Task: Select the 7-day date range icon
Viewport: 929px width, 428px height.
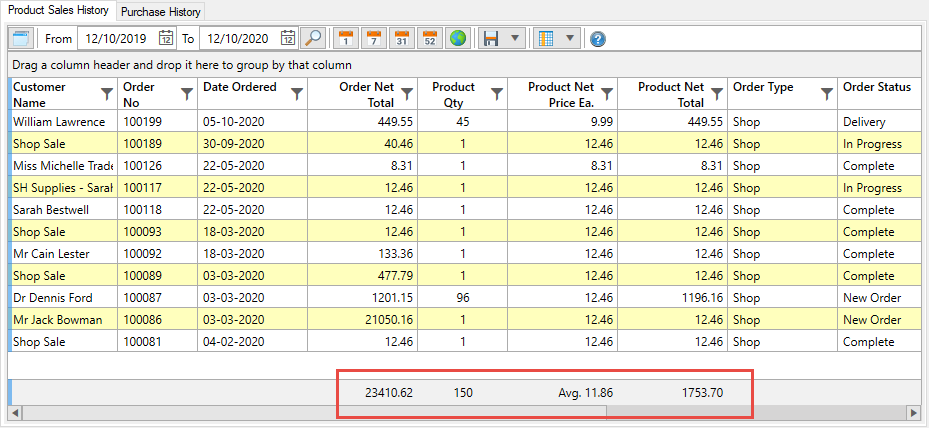Action: 373,39
